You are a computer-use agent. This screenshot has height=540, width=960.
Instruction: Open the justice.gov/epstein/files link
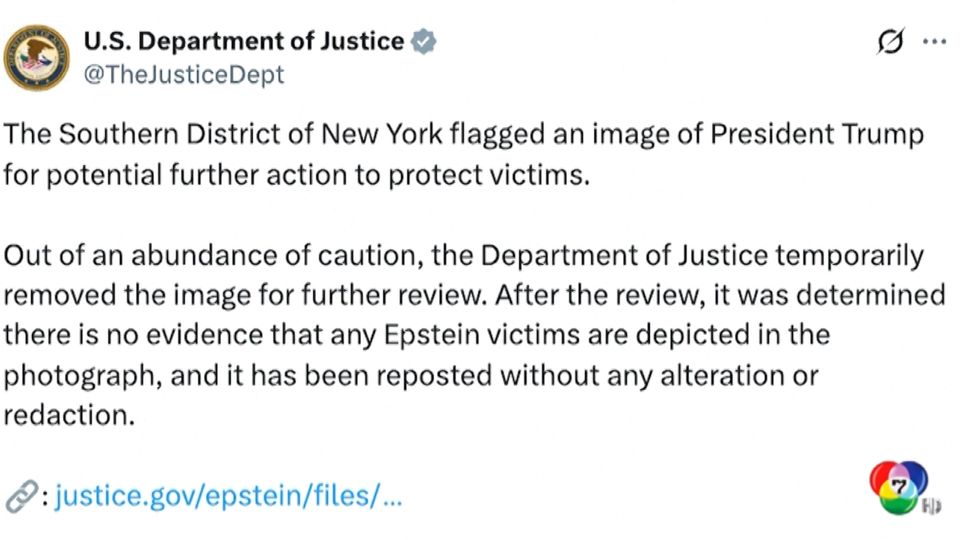228,495
